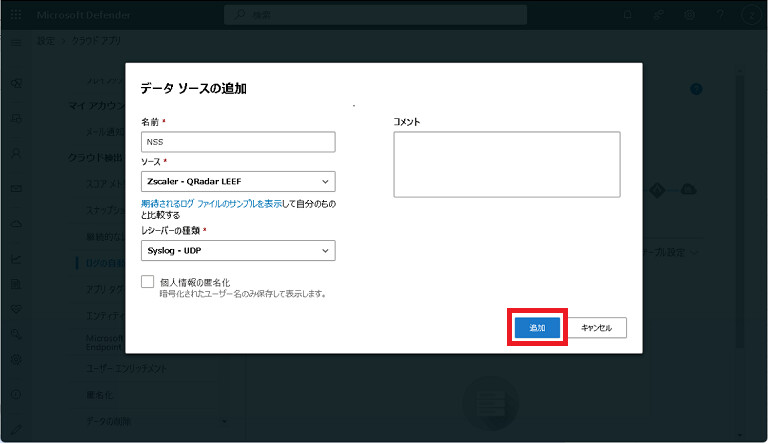Screen dimensions: 768x444
Task: Open the heart health sidebar icon
Action: tap(16, 309)
